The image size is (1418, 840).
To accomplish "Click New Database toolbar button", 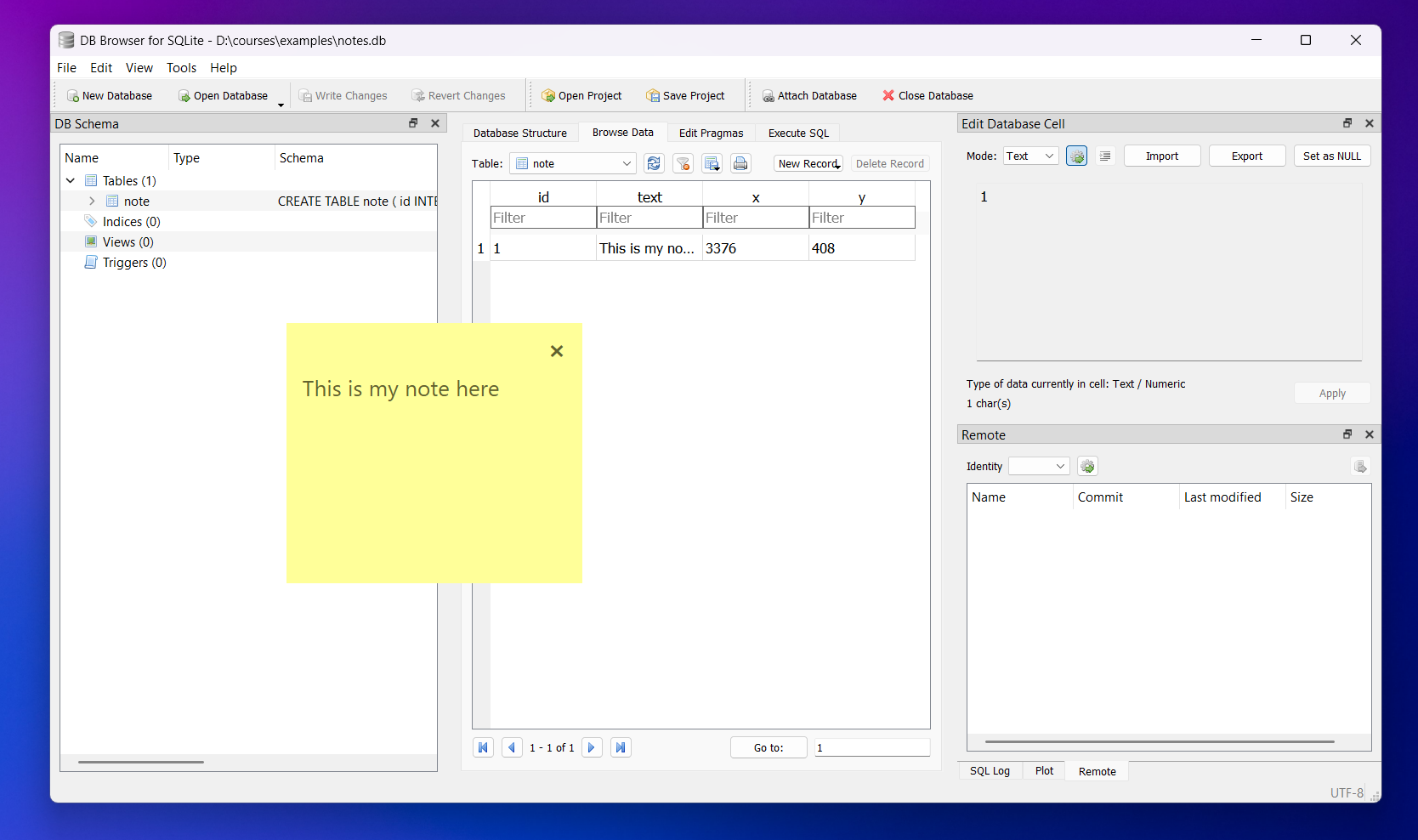I will [x=110, y=96].
